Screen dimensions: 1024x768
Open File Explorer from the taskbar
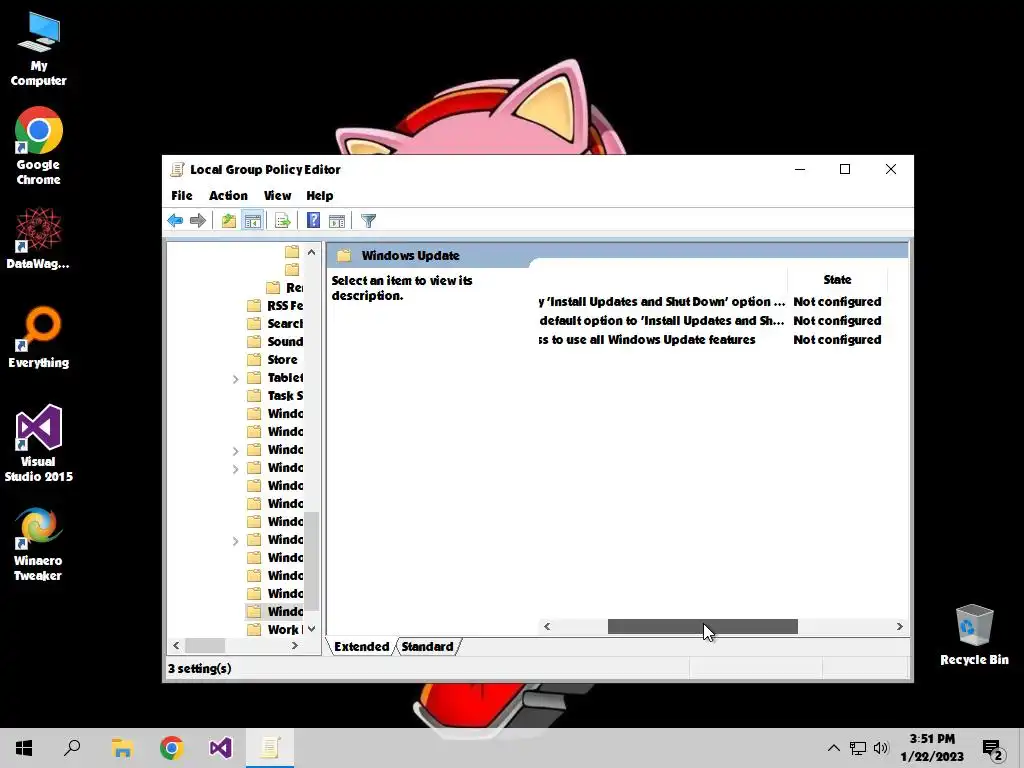[122, 748]
